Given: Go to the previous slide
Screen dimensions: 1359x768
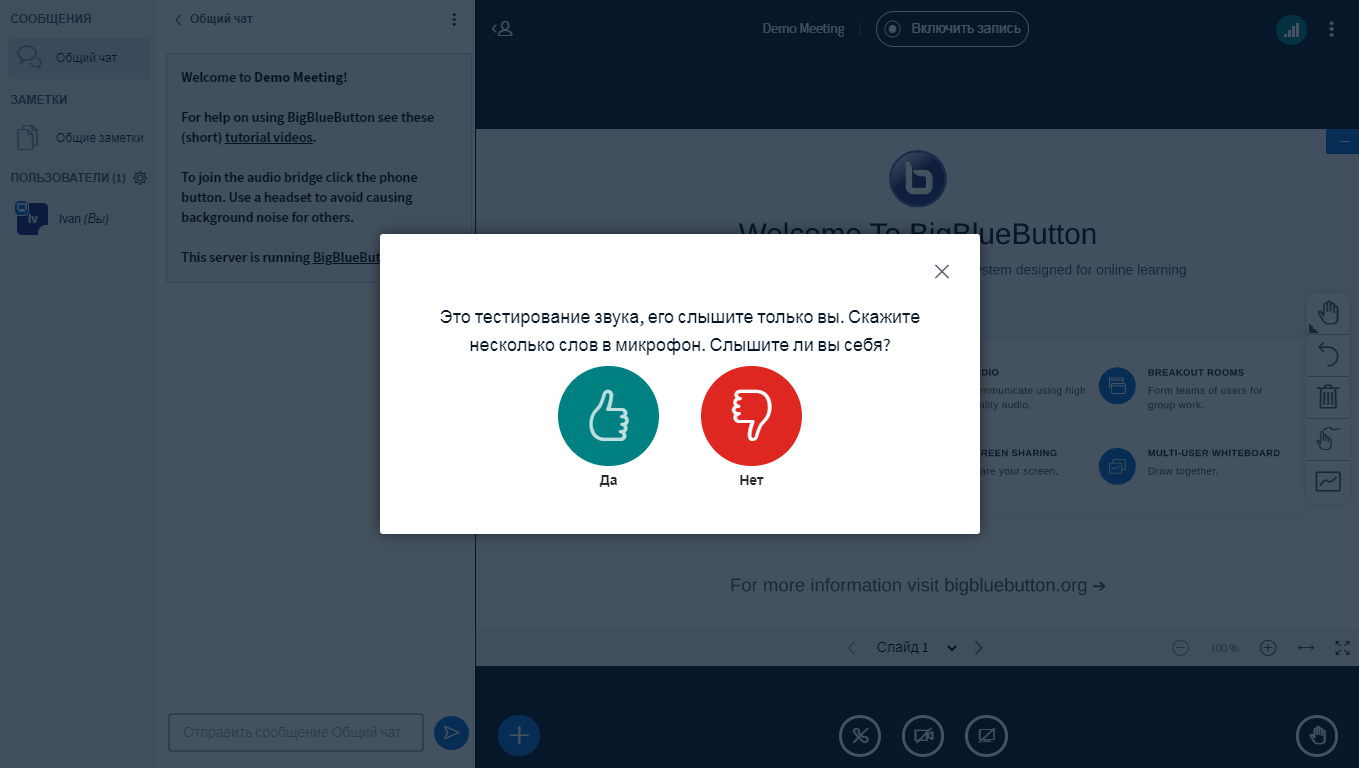Looking at the screenshot, I should 851,648.
